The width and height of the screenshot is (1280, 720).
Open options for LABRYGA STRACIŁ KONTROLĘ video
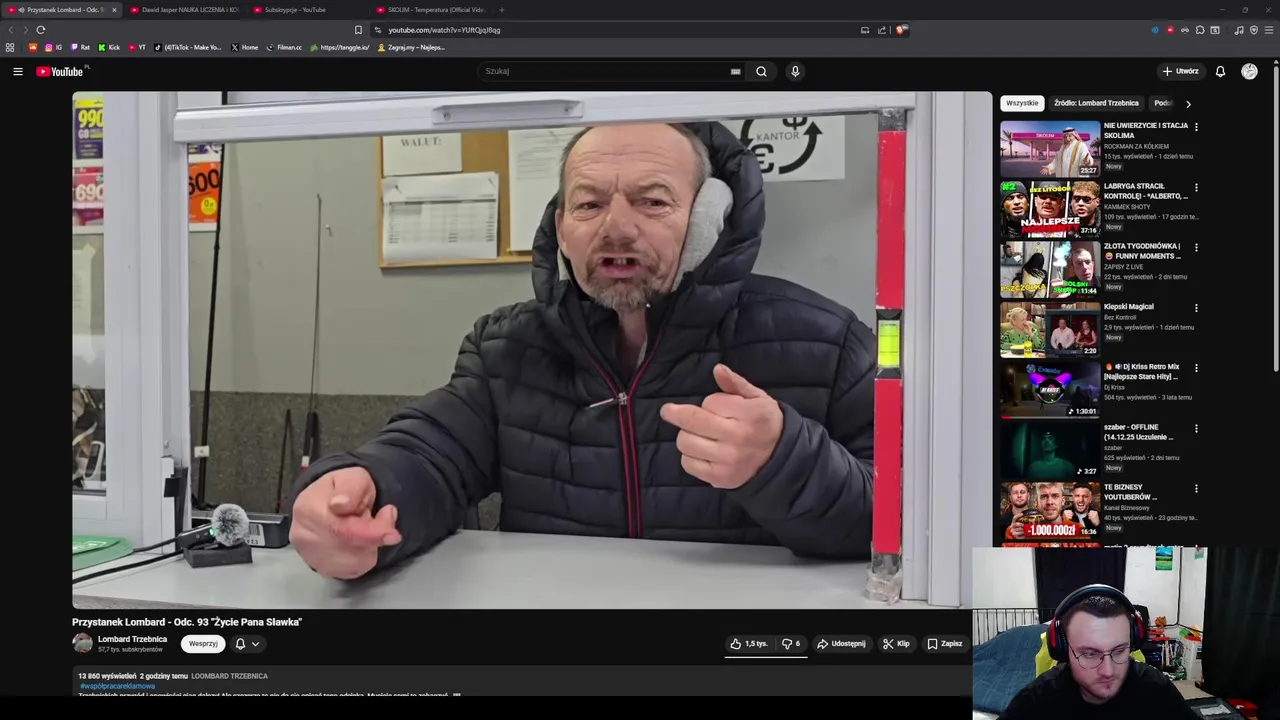[x=1196, y=187]
